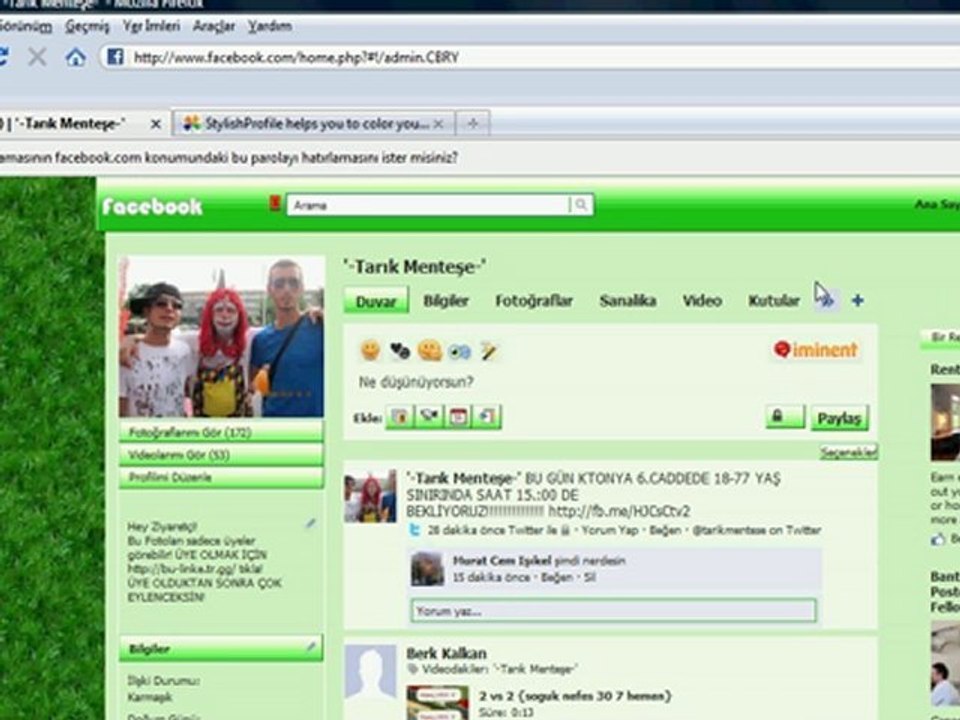Close the Tarık Menteşe browser tab
Viewport: 960px width, 720px height.
pyautogui.click(x=156, y=124)
